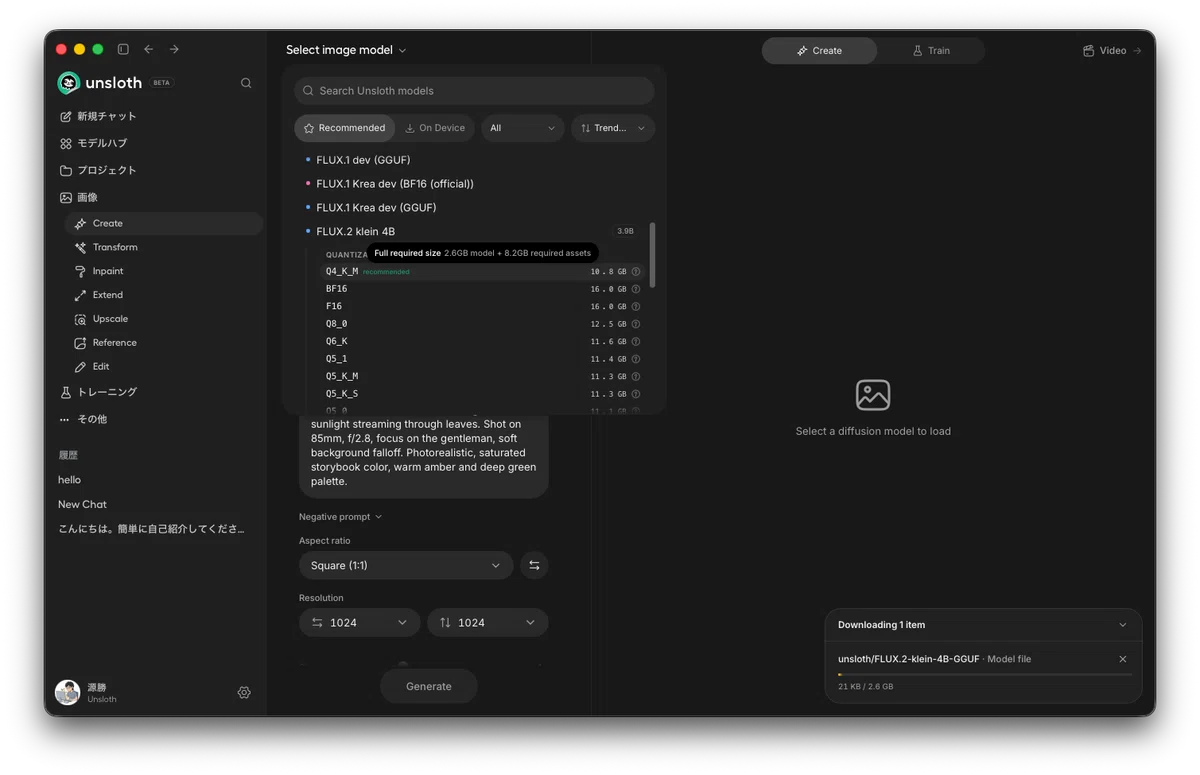The width and height of the screenshot is (1200, 775).
Task: Expand the Negative prompt section
Action: tap(340, 517)
